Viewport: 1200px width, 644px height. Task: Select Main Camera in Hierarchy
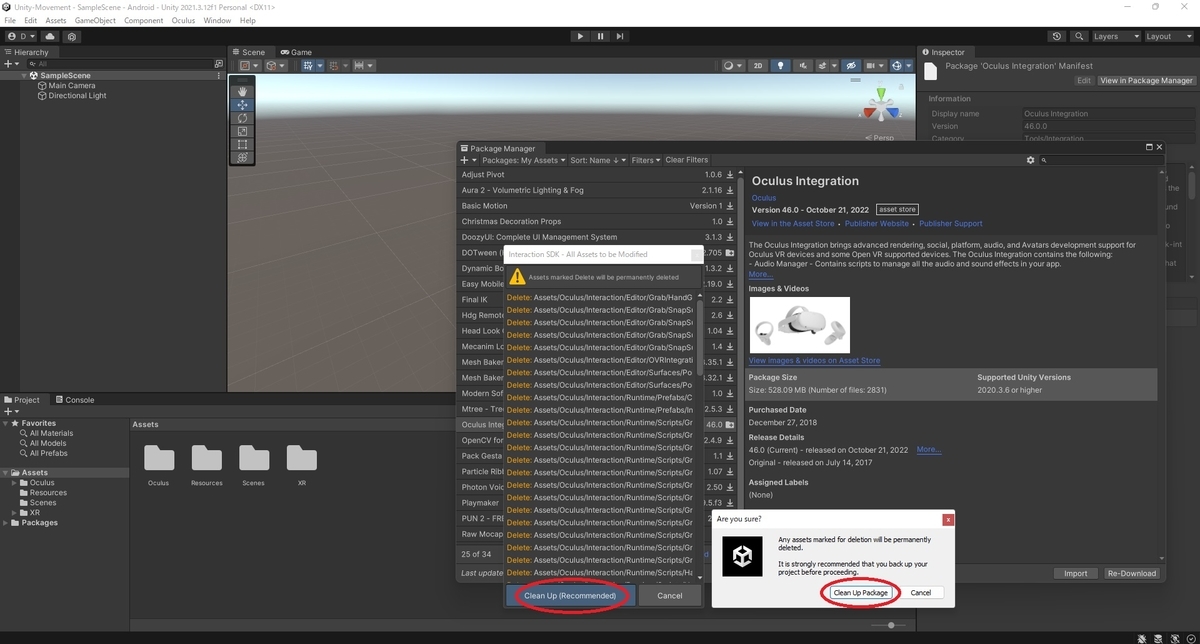(x=71, y=86)
